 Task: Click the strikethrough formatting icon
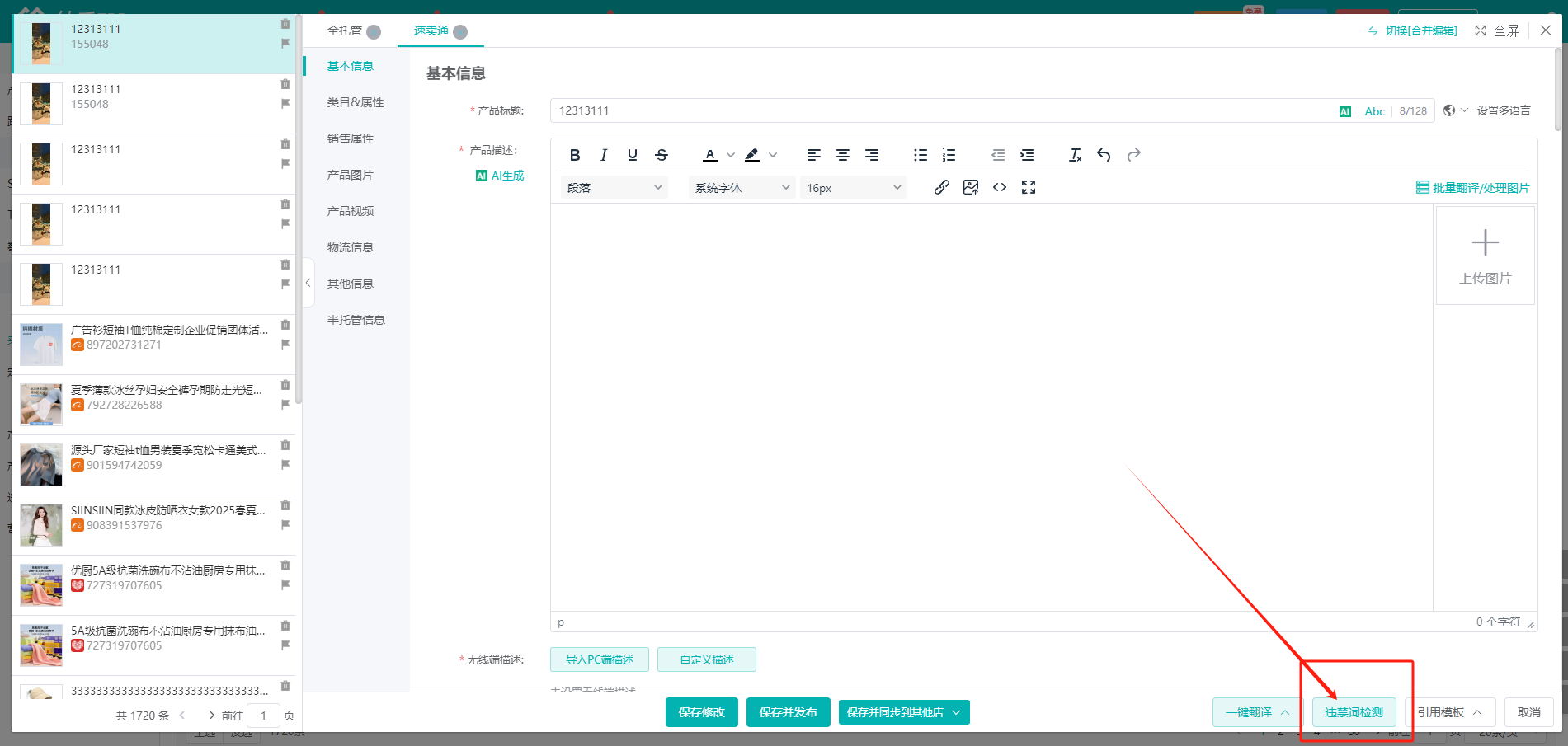click(x=662, y=155)
